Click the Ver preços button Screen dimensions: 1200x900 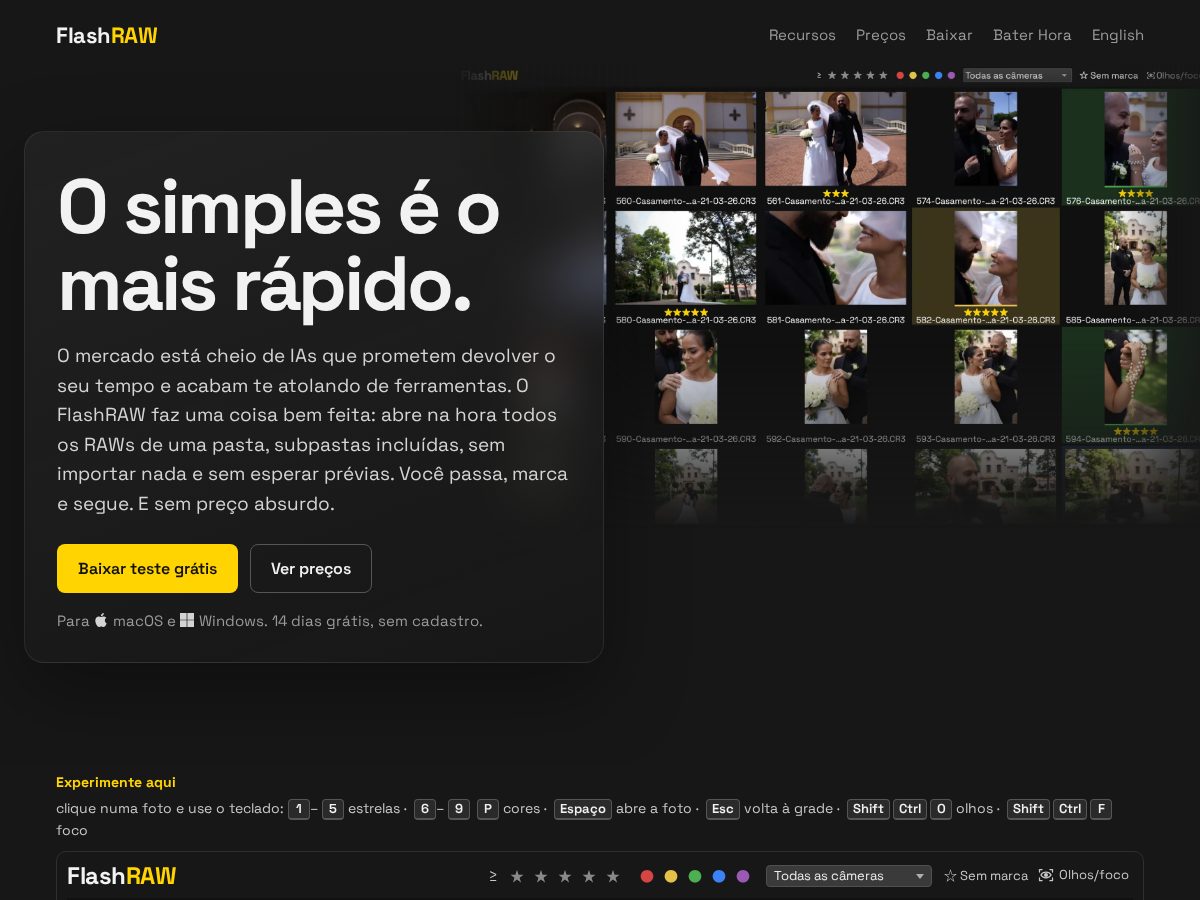click(x=311, y=568)
